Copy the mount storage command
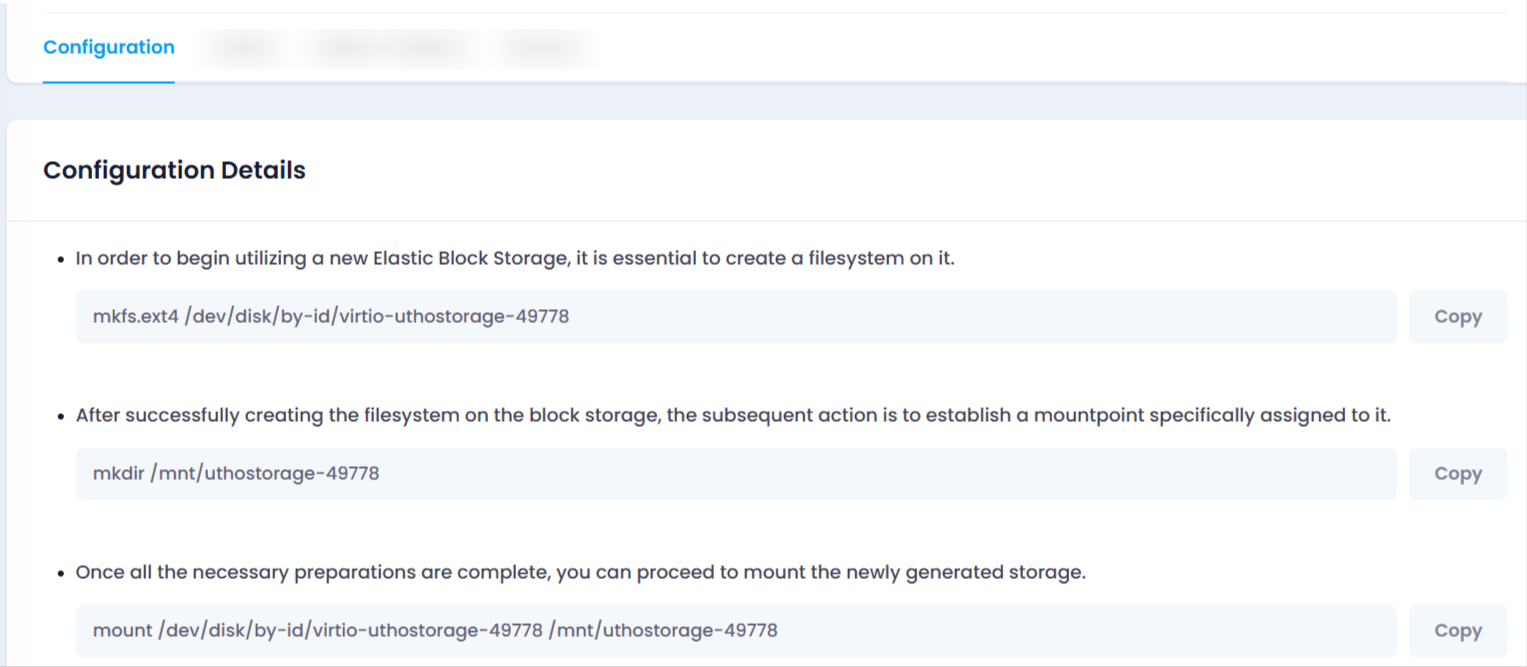 pos(1458,631)
